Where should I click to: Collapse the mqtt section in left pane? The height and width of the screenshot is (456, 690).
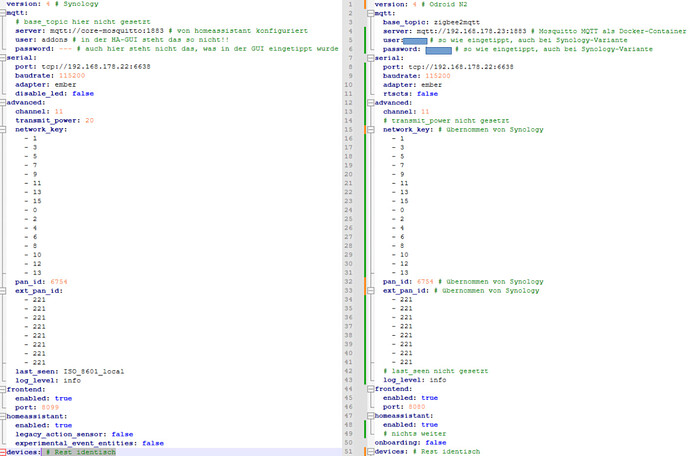tap(4, 13)
